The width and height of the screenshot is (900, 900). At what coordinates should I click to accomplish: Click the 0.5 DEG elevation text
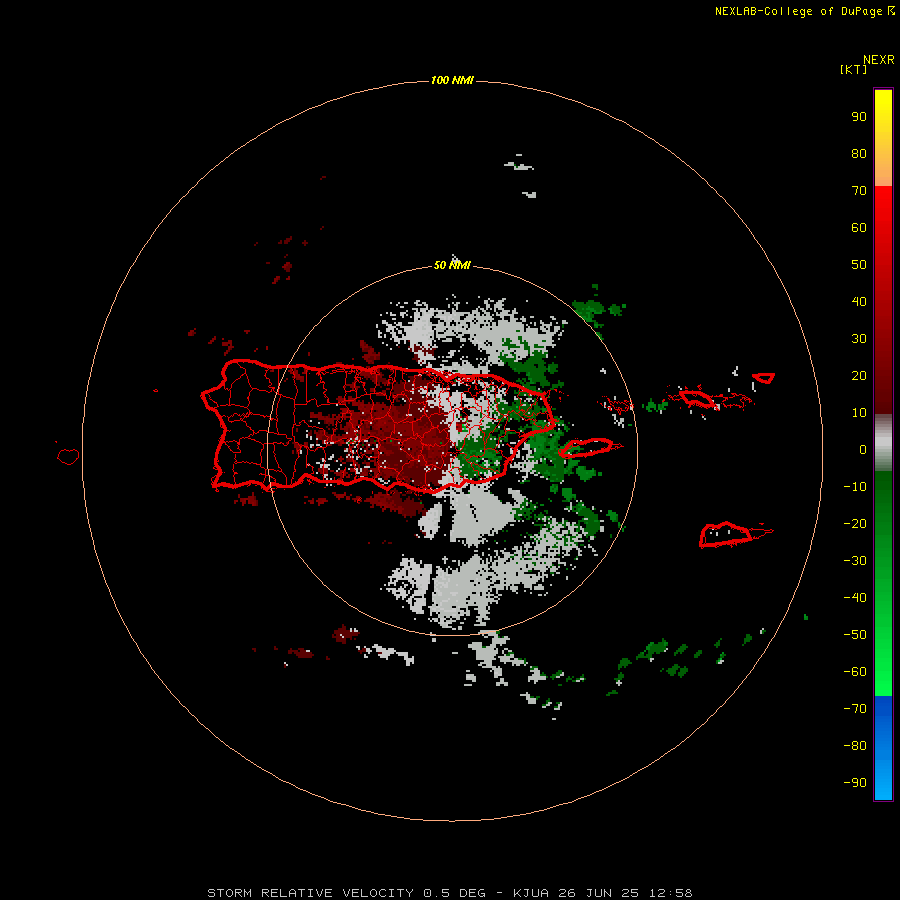(455, 893)
